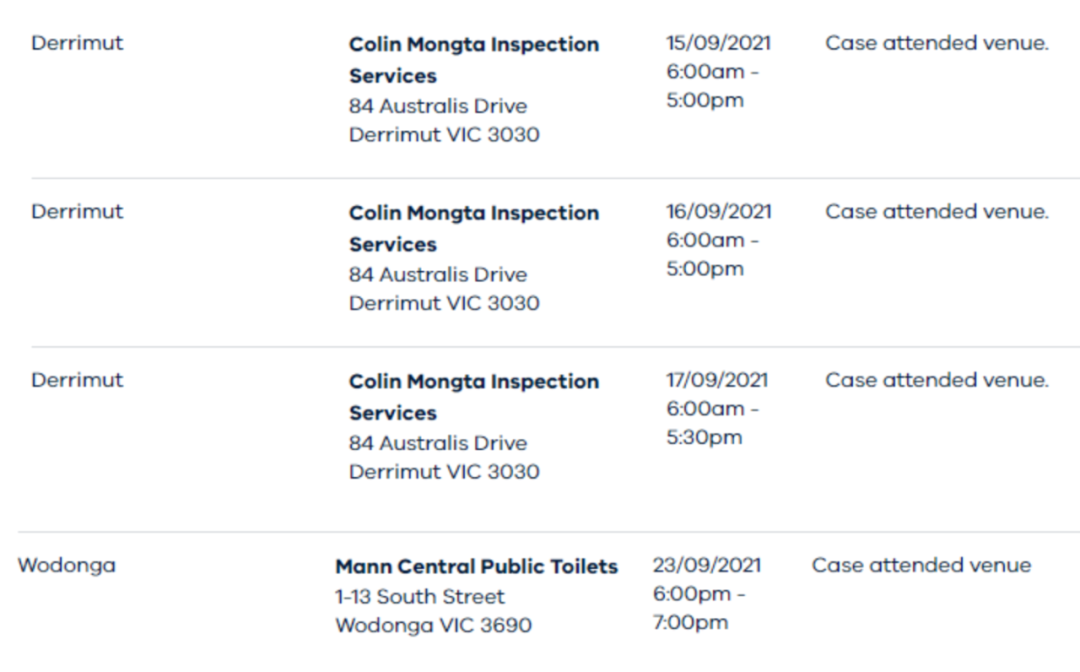Click the 5:30pm end time
This screenshot has width=1080, height=672.
click(704, 437)
